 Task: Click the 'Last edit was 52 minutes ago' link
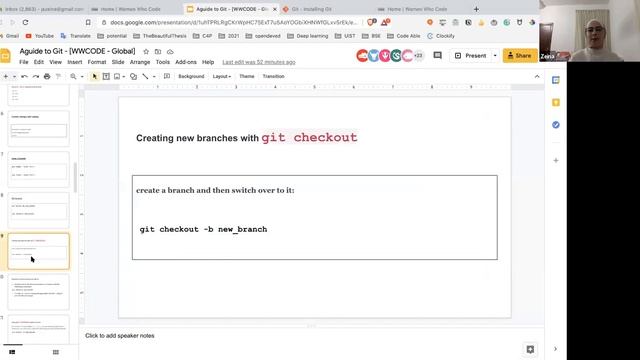pos(259,62)
